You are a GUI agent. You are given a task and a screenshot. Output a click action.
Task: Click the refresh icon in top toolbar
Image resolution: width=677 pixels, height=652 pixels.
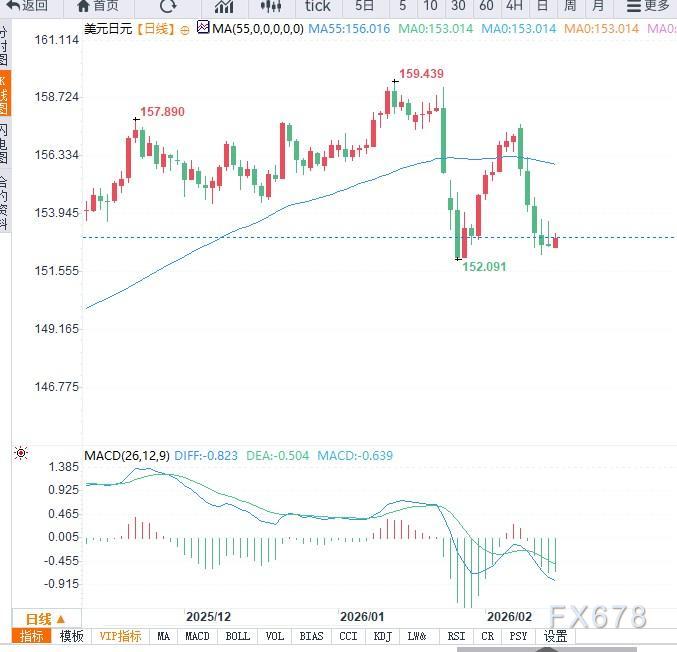tap(167, 6)
